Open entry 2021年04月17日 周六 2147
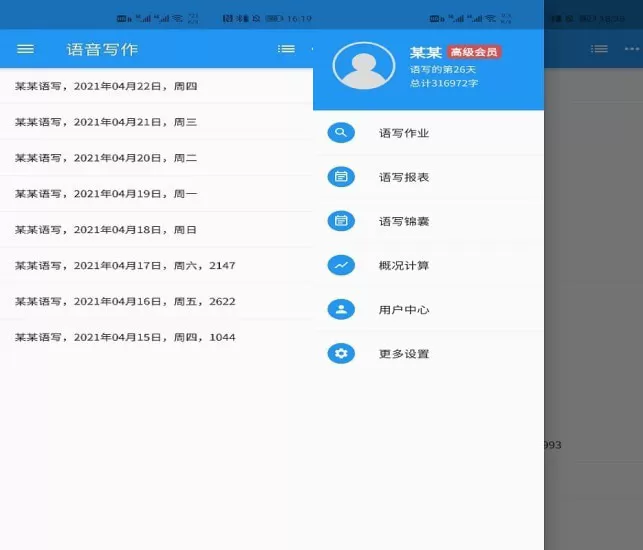Viewport: 643px width, 550px height. (156, 265)
